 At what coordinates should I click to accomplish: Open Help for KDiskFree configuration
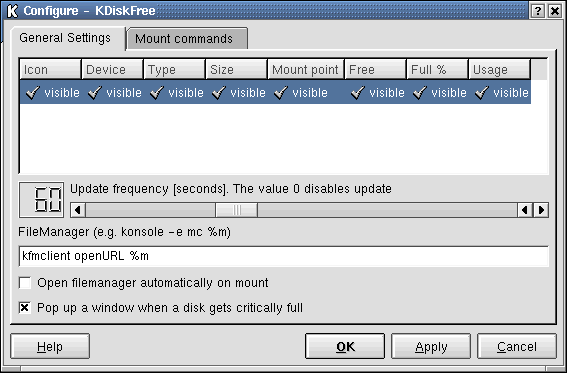[x=50, y=346]
